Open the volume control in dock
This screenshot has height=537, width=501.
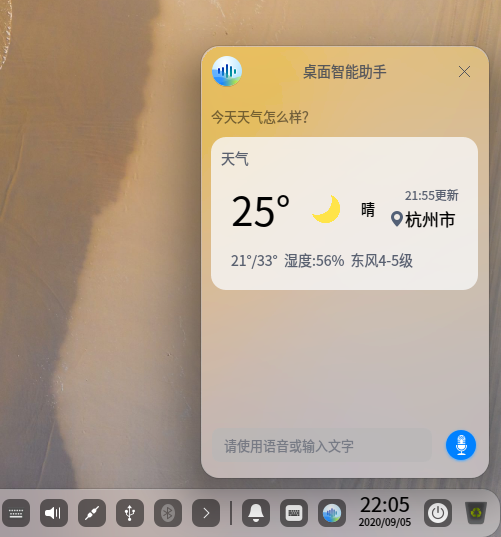tap(54, 513)
